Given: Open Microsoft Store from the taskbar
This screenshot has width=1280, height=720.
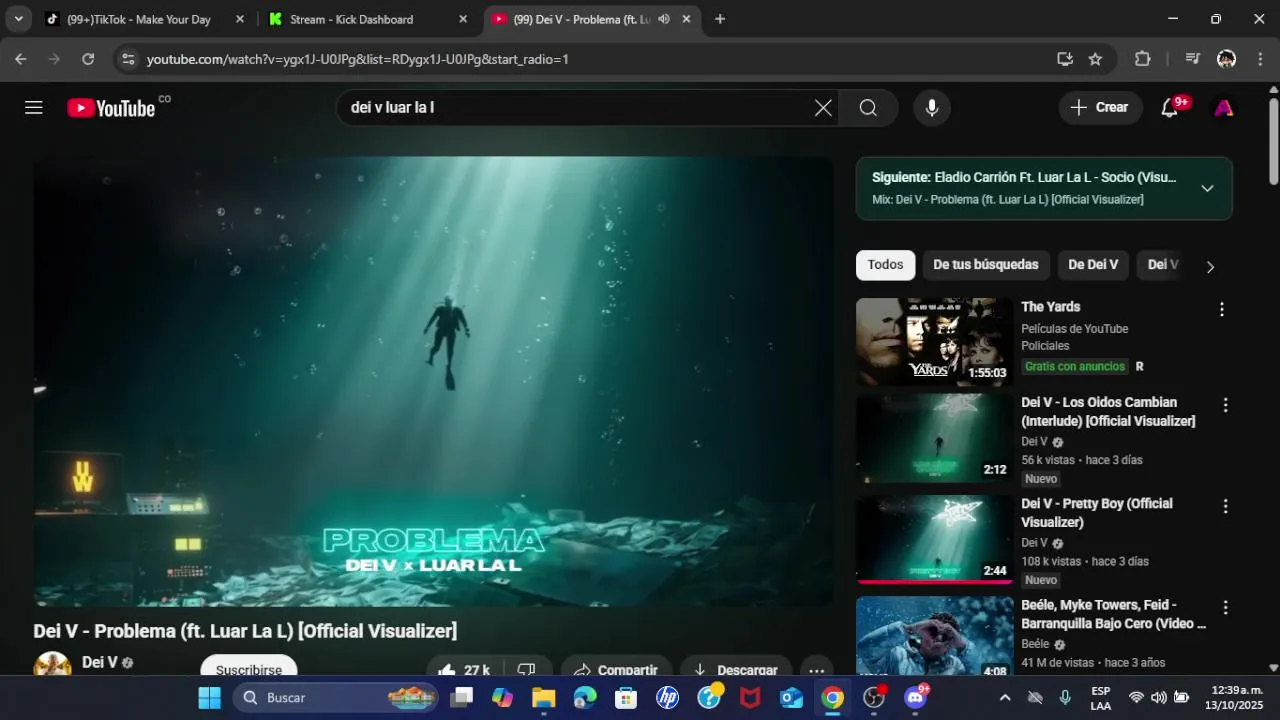Looking at the screenshot, I should (x=626, y=697).
